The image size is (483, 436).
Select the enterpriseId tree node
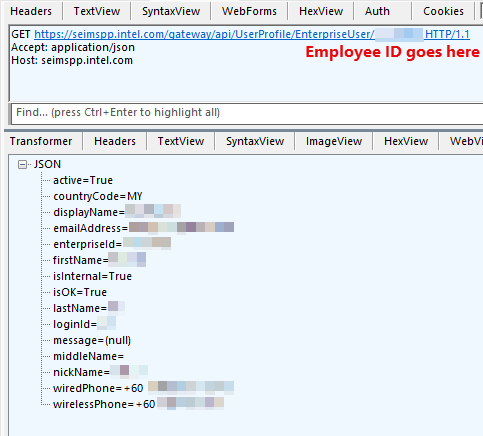coord(112,244)
